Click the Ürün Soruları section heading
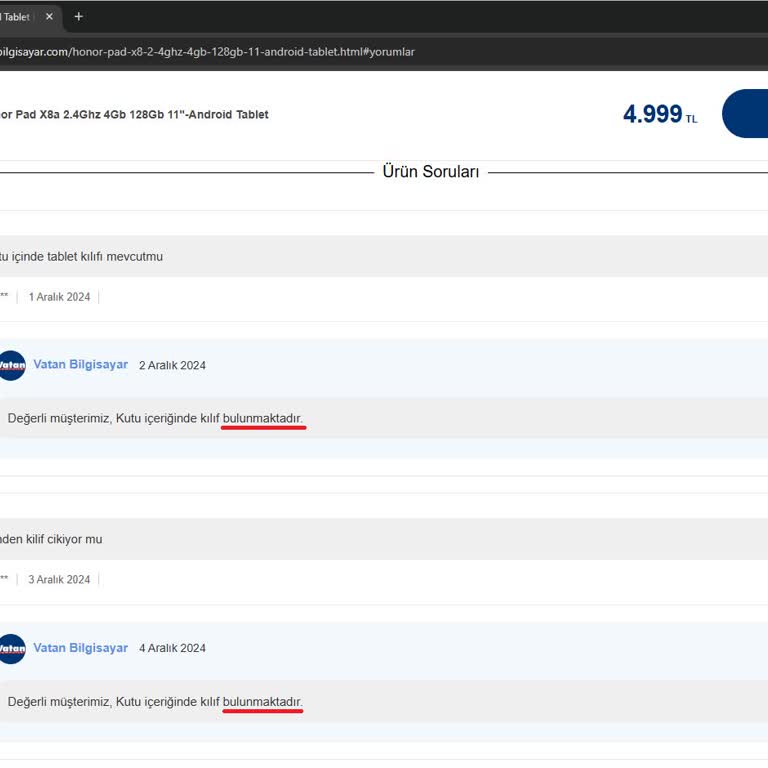 (430, 172)
